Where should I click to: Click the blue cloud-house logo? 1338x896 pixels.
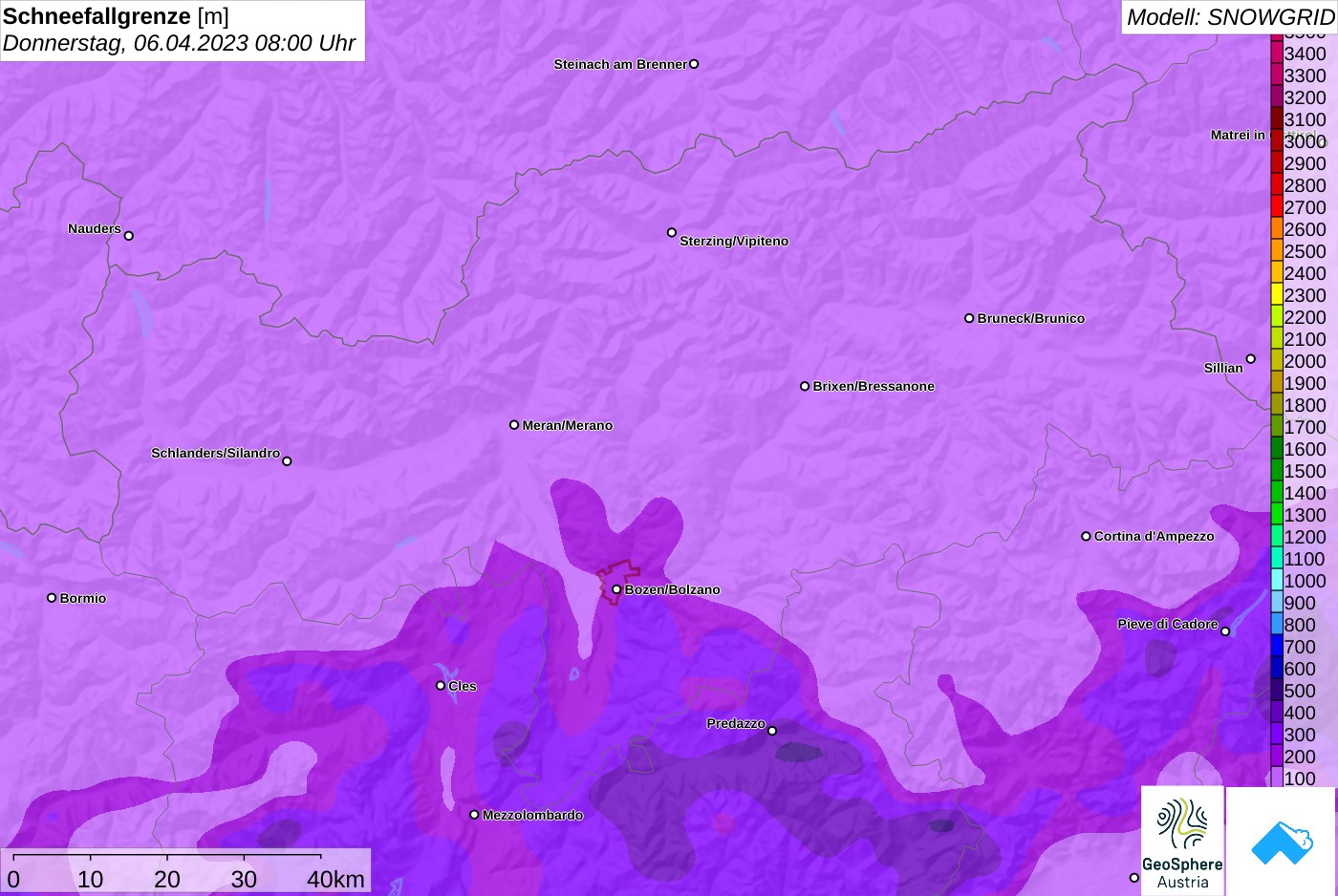click(1282, 843)
